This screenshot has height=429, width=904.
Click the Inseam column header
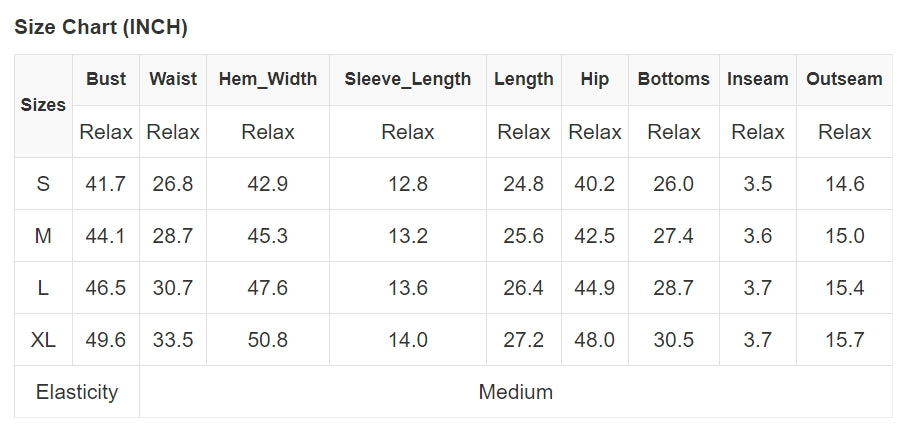(x=758, y=79)
